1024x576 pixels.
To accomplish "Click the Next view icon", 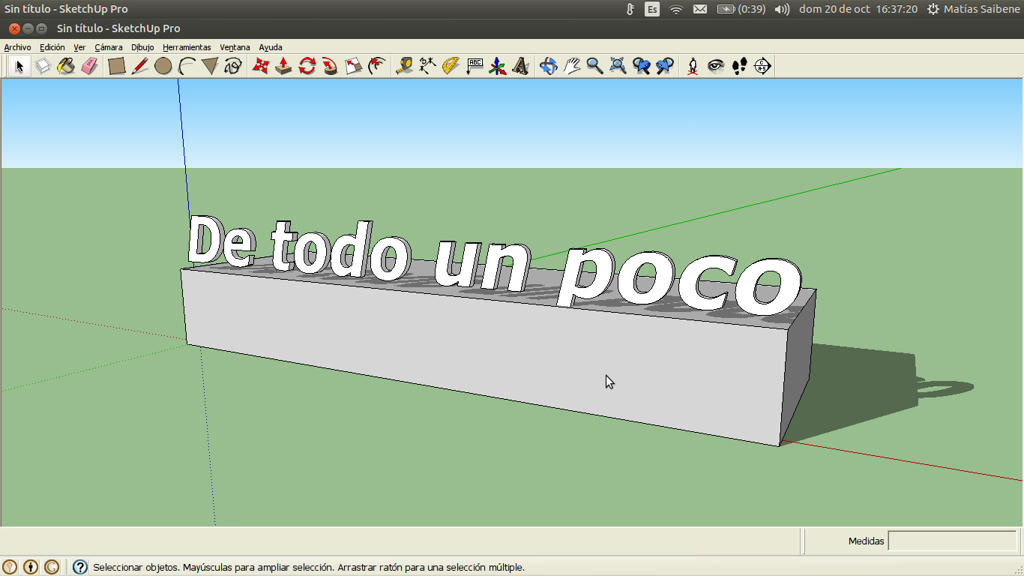I will tap(665, 66).
